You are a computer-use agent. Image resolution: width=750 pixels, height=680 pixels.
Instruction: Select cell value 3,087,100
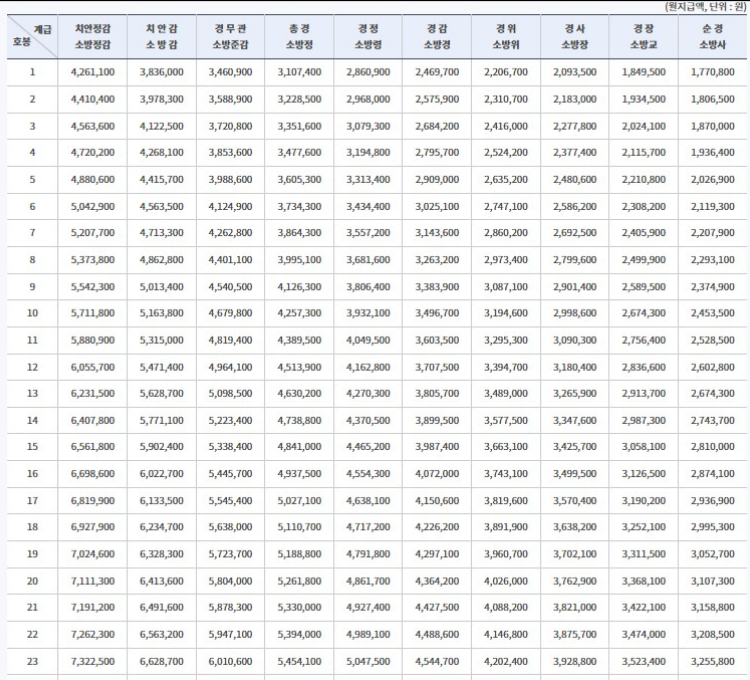(506, 287)
